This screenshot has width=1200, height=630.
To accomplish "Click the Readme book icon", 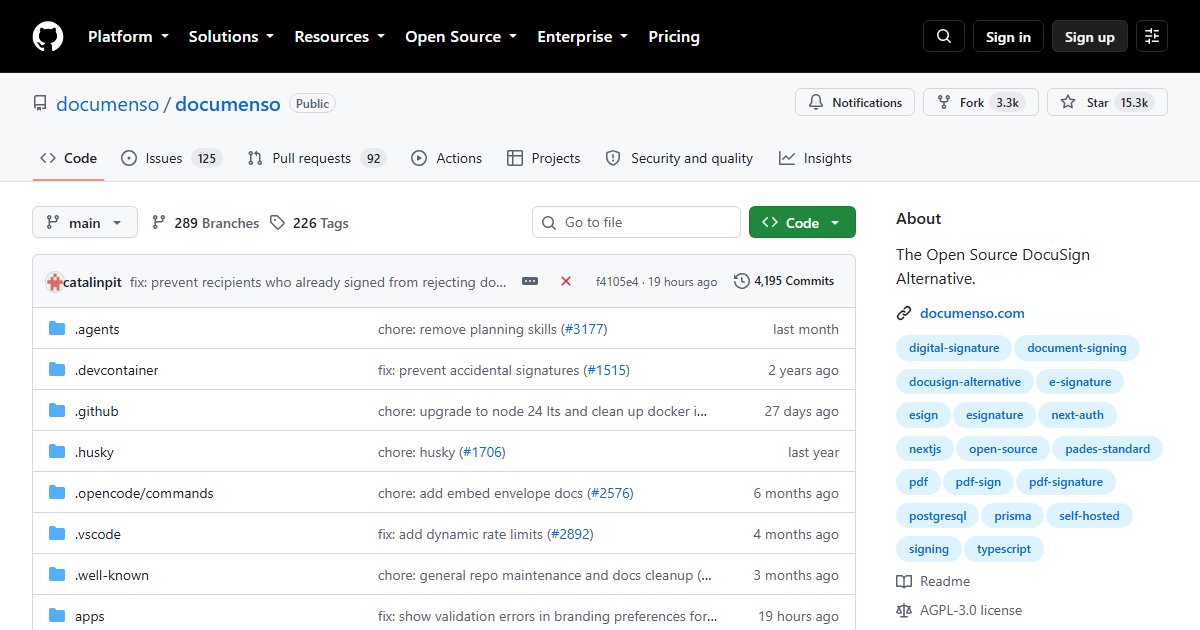I will coord(904,581).
